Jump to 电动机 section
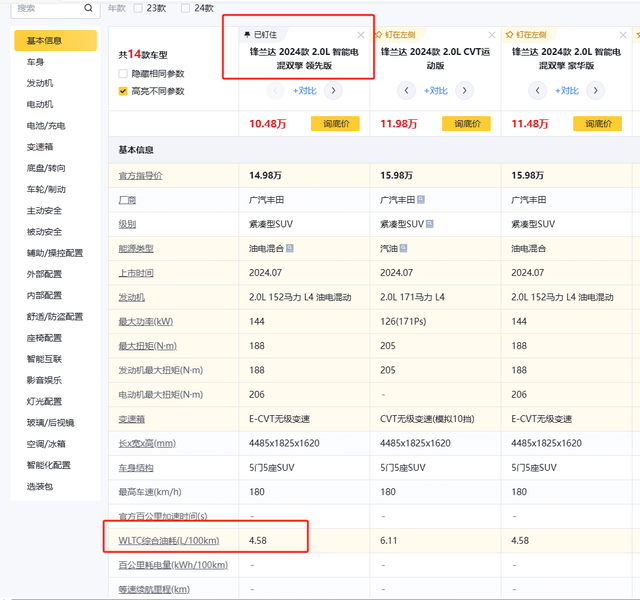Viewport: 640px width, 600px height. (40, 104)
